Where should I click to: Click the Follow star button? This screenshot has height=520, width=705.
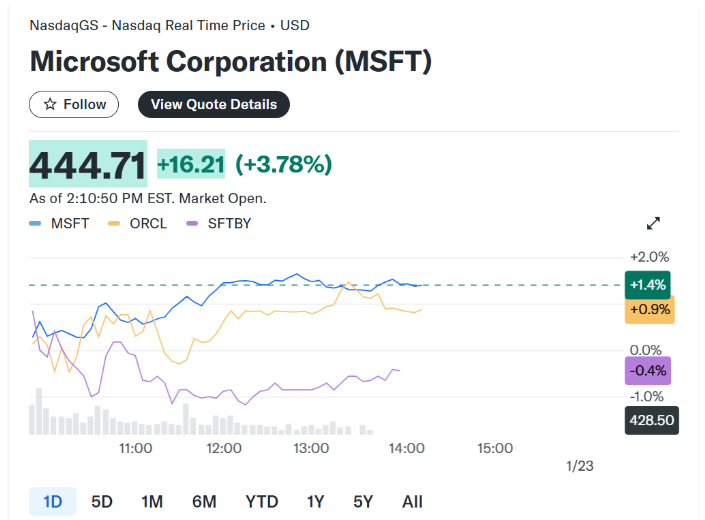[x=74, y=104]
